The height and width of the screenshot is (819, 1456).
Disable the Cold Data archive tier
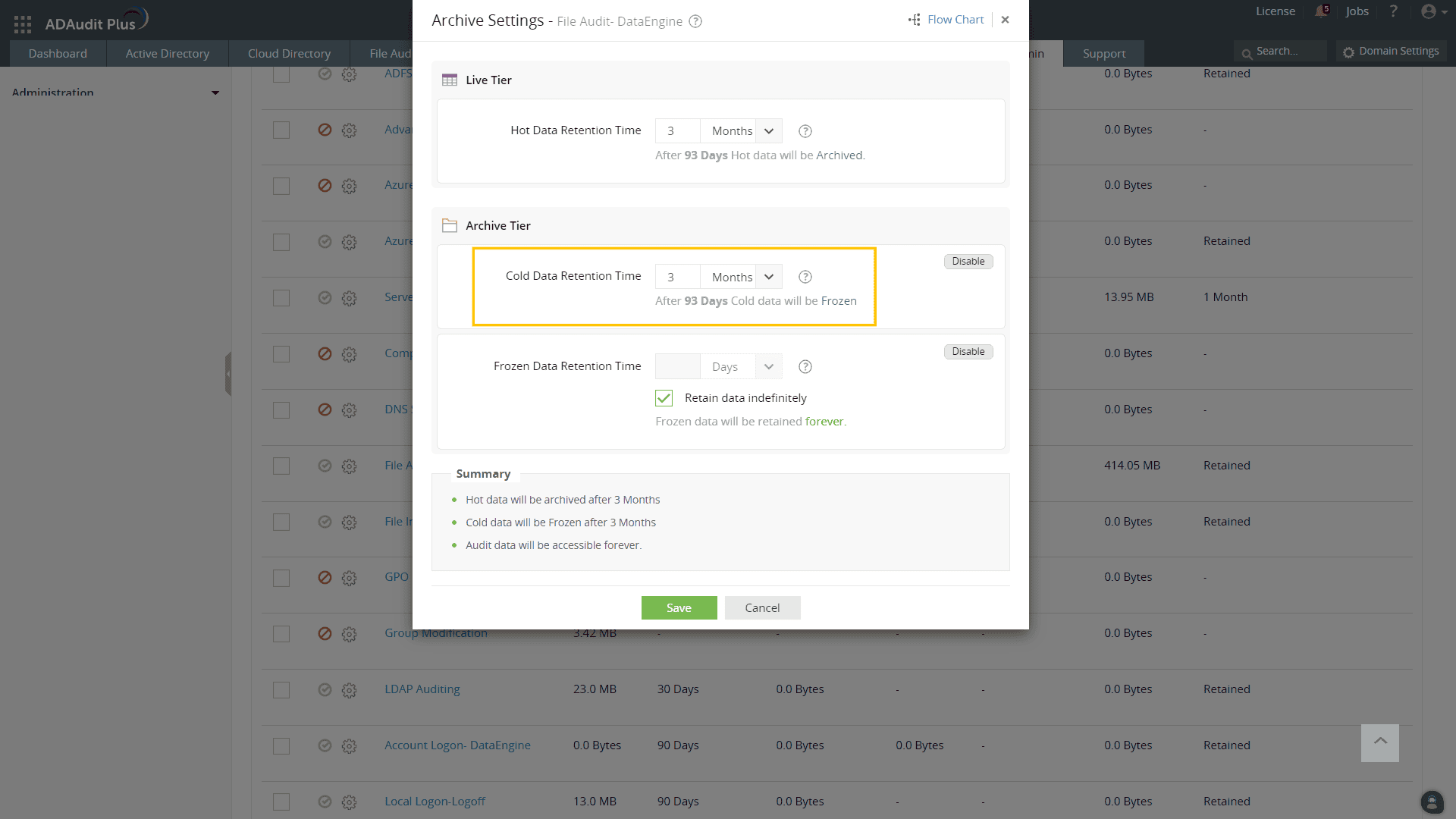(968, 262)
